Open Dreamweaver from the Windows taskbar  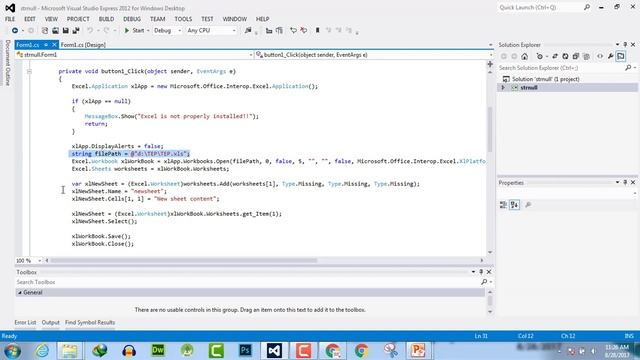click(x=158, y=351)
